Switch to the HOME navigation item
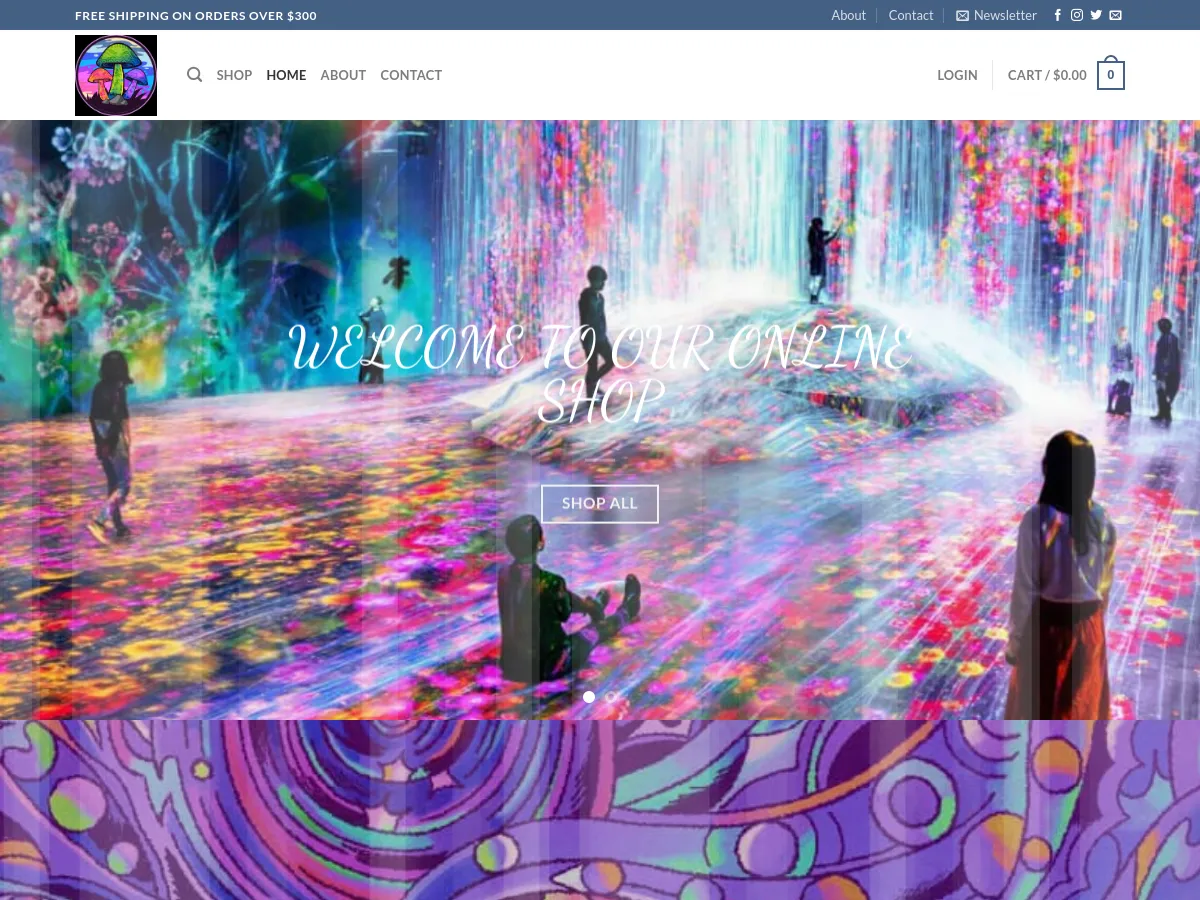1200x900 pixels. pyautogui.click(x=286, y=75)
